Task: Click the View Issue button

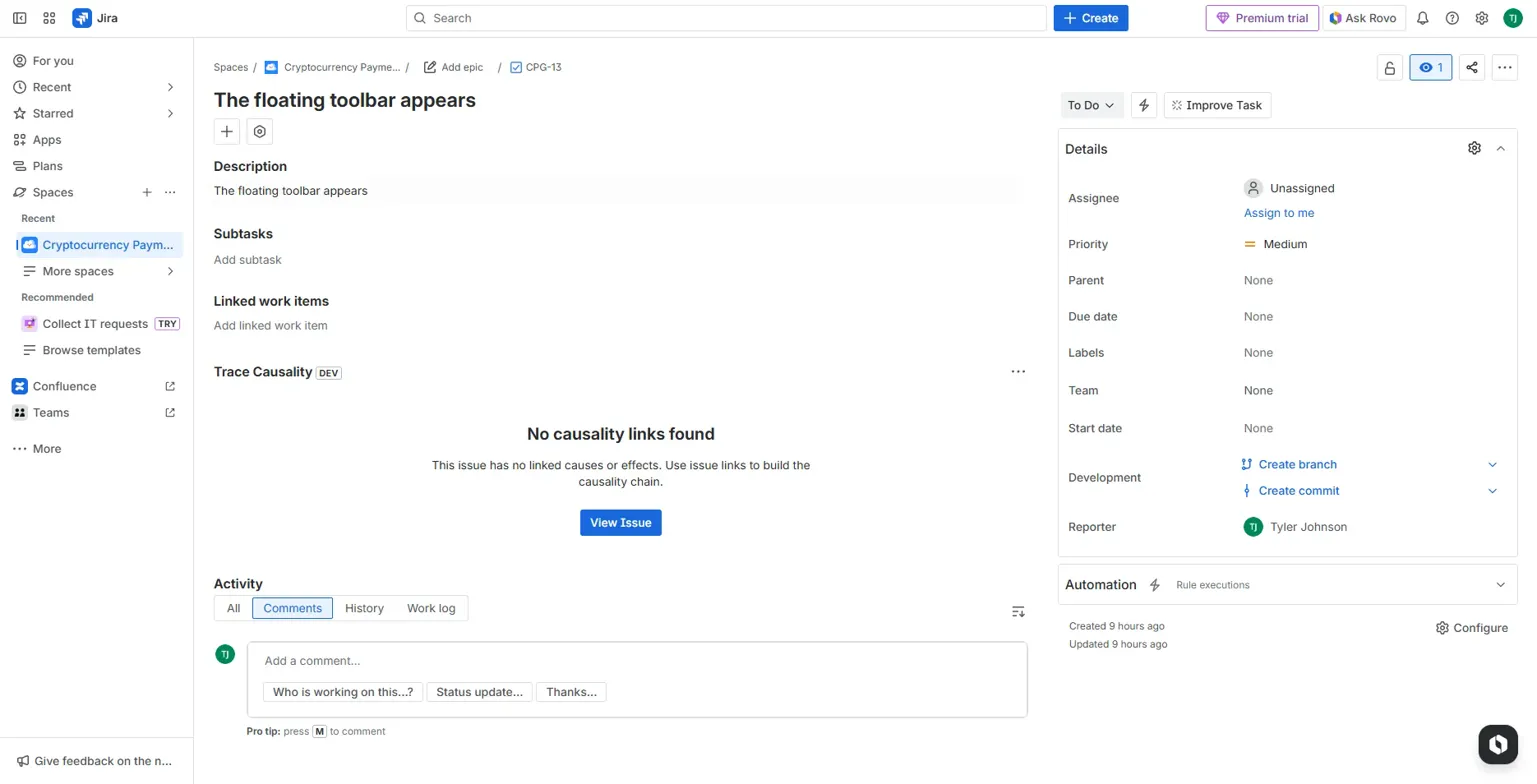Action: coord(620,522)
